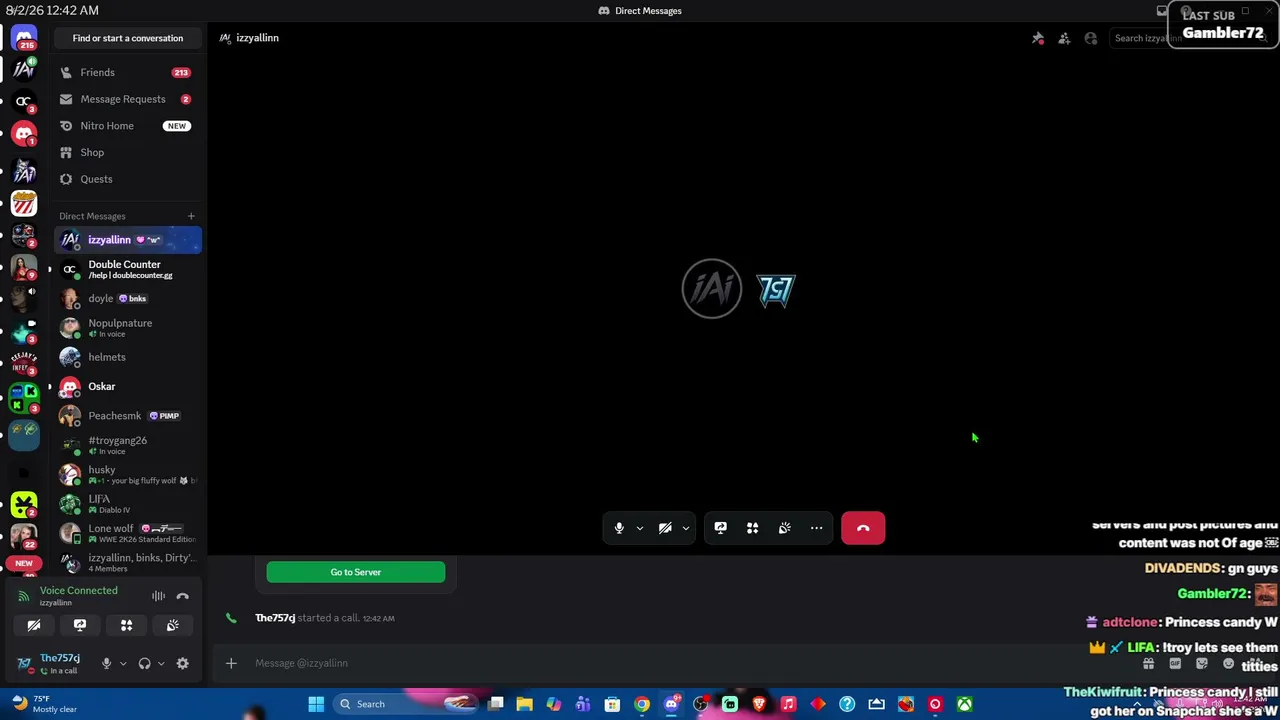Viewport: 1280px width, 720px height.
Task: Open Discord home Direct Messages icon
Action: [x=24, y=39]
